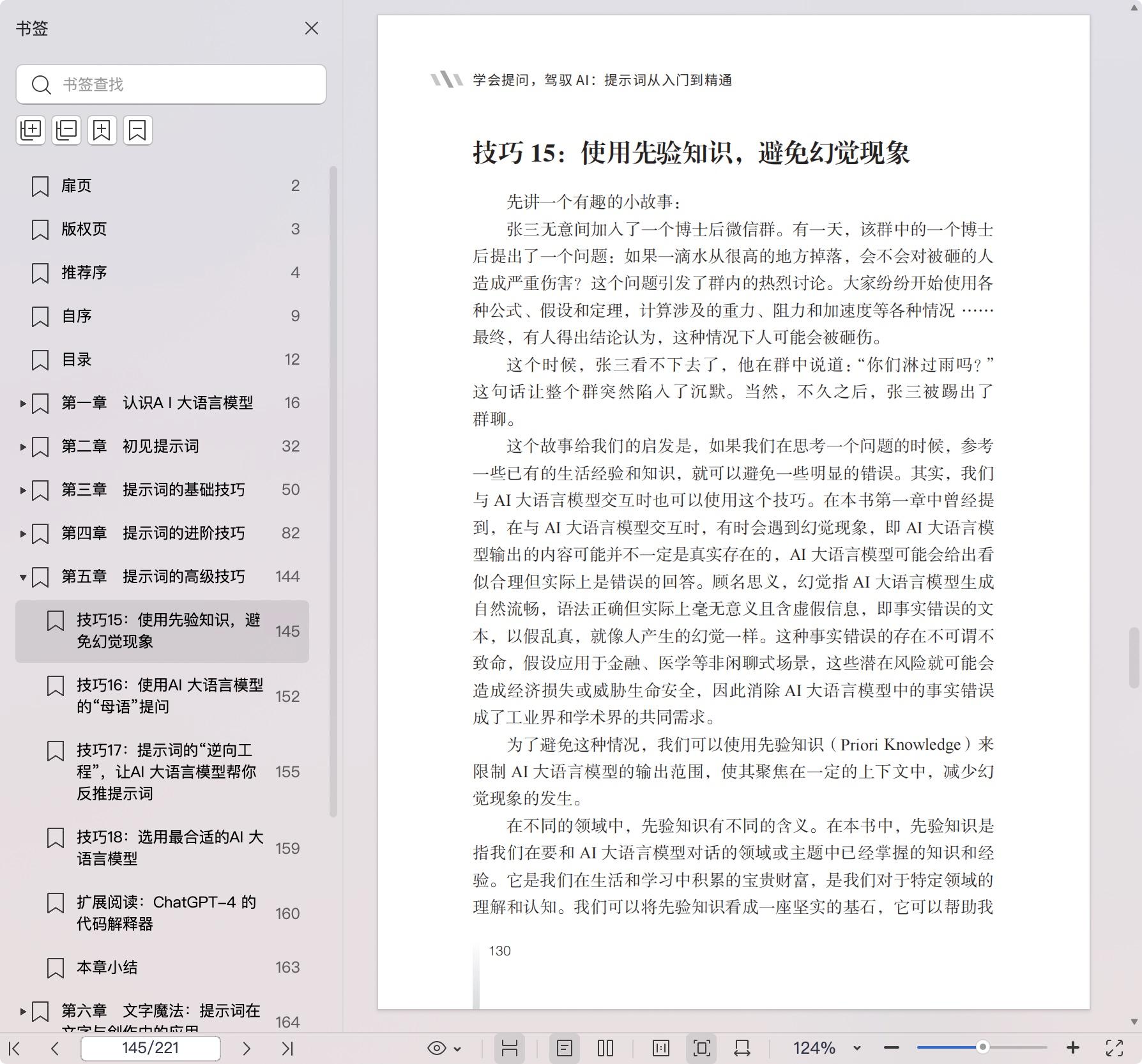Zoom out with minus button
This screenshot has width=1142, height=1064.
(892, 1048)
